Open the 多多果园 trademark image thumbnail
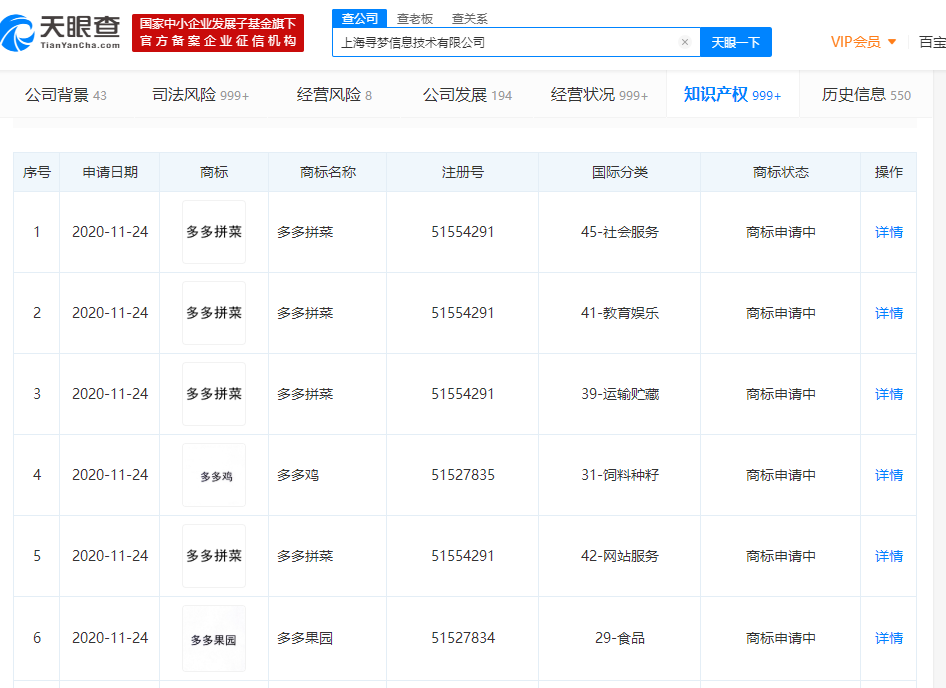The width and height of the screenshot is (946, 688). (x=214, y=638)
